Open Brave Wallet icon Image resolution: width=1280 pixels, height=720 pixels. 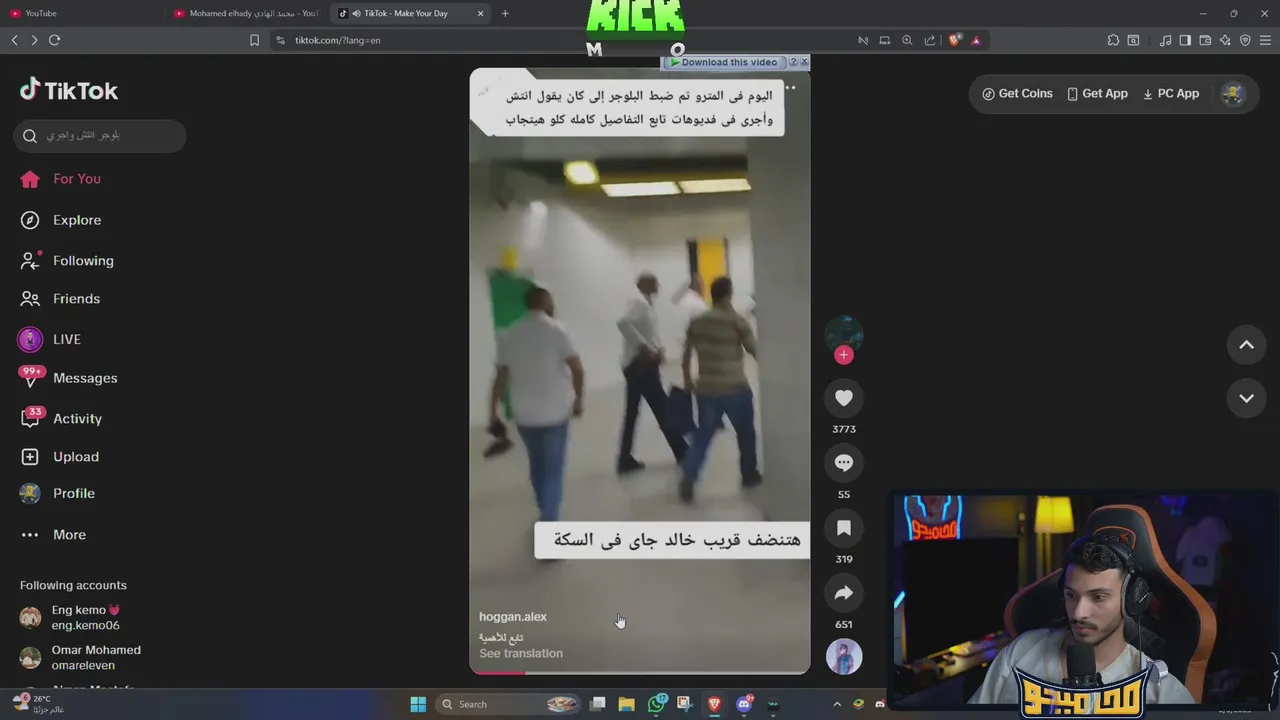(x=1205, y=40)
